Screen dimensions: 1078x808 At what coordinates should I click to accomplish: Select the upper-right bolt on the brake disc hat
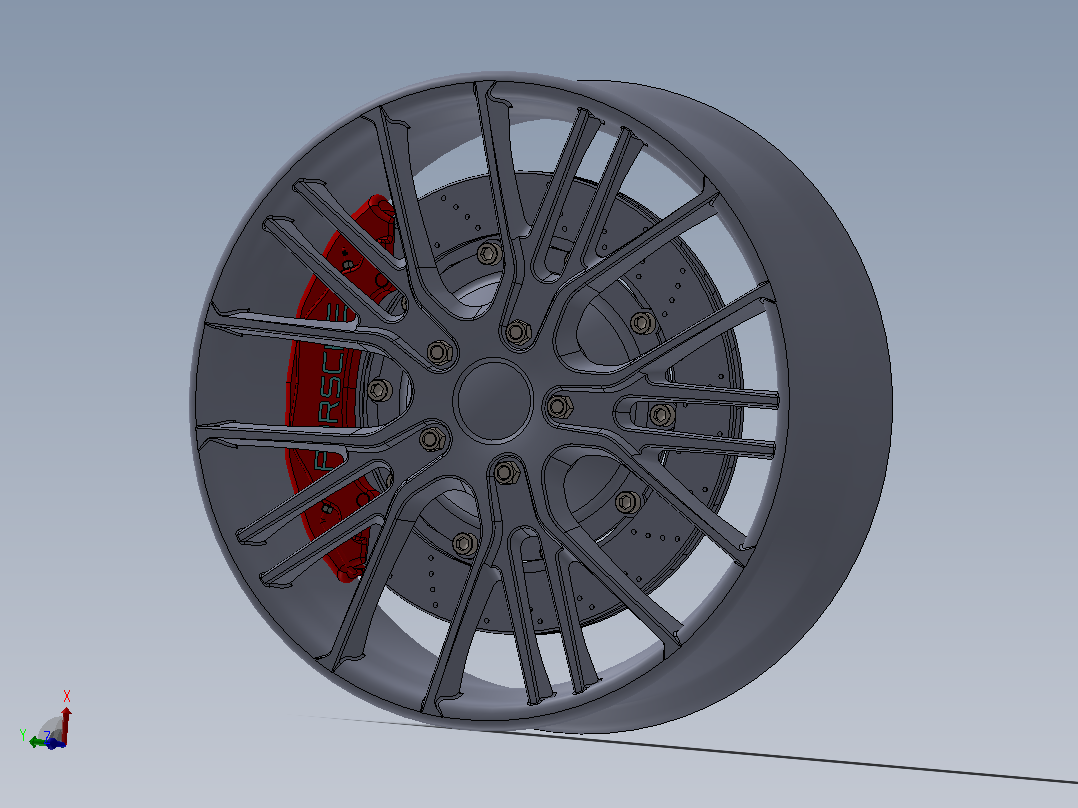click(x=643, y=323)
